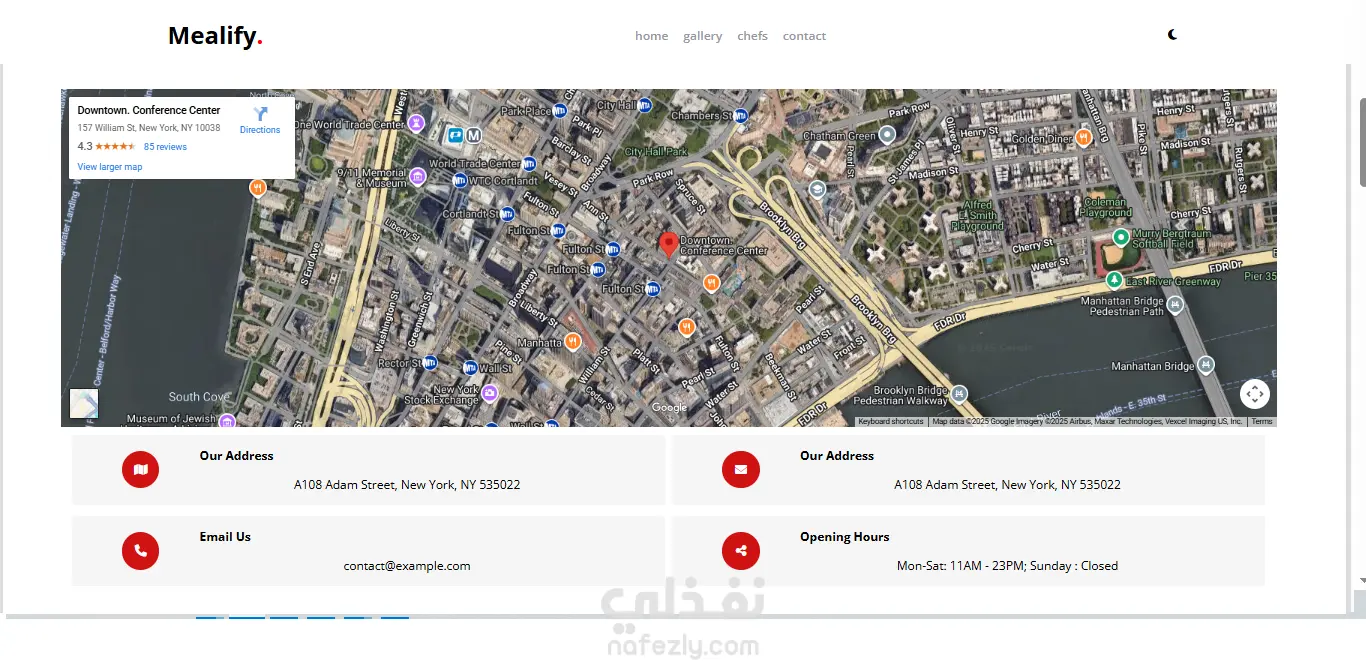The height and width of the screenshot is (661, 1366).
Task: Click the Chatham Green marker
Action: pyautogui.click(x=886, y=135)
